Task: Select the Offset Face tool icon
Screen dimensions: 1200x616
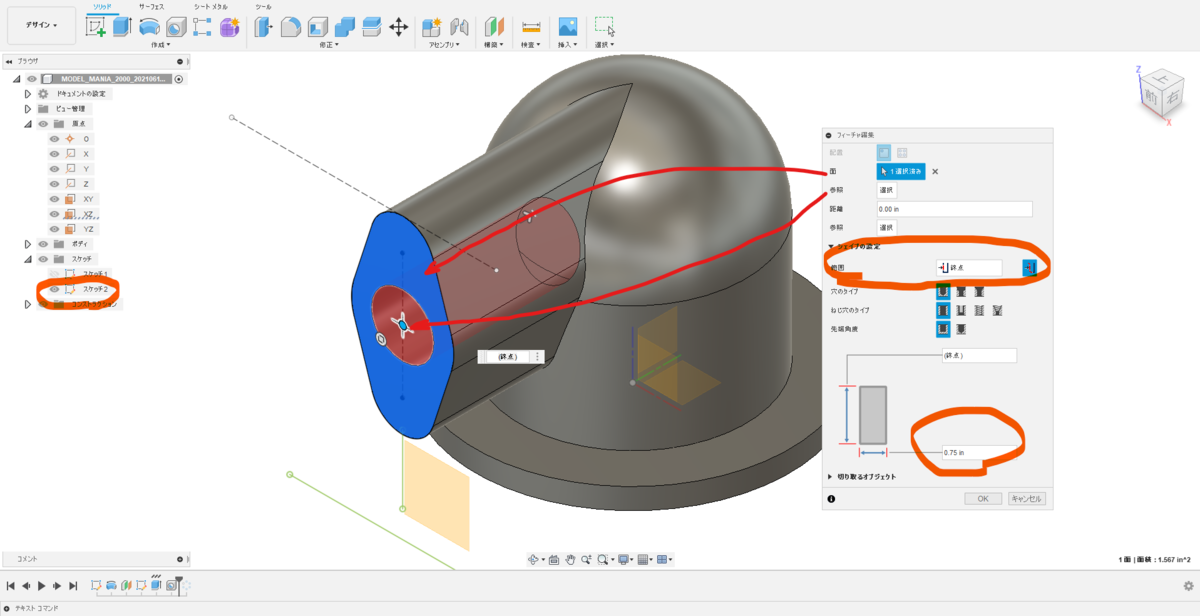Action: pyautogui.click(x=371, y=27)
